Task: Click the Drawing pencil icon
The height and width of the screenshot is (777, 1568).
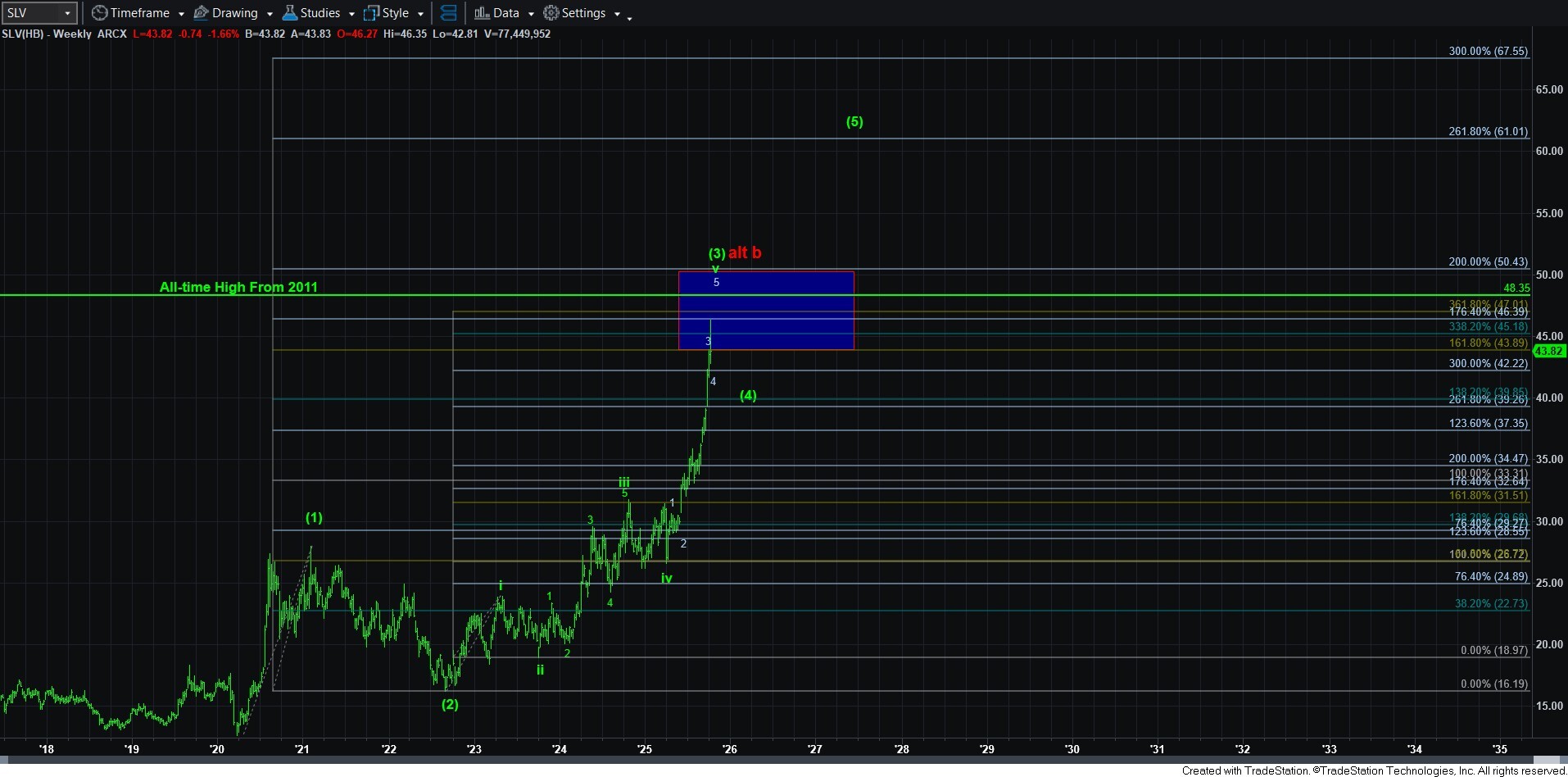Action: click(201, 13)
